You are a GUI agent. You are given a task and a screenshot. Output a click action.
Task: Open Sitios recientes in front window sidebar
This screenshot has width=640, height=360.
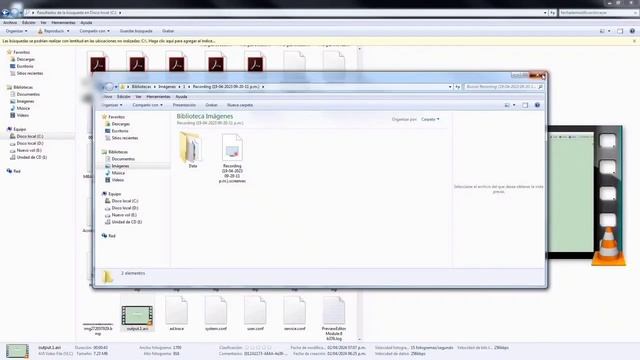coord(124,138)
